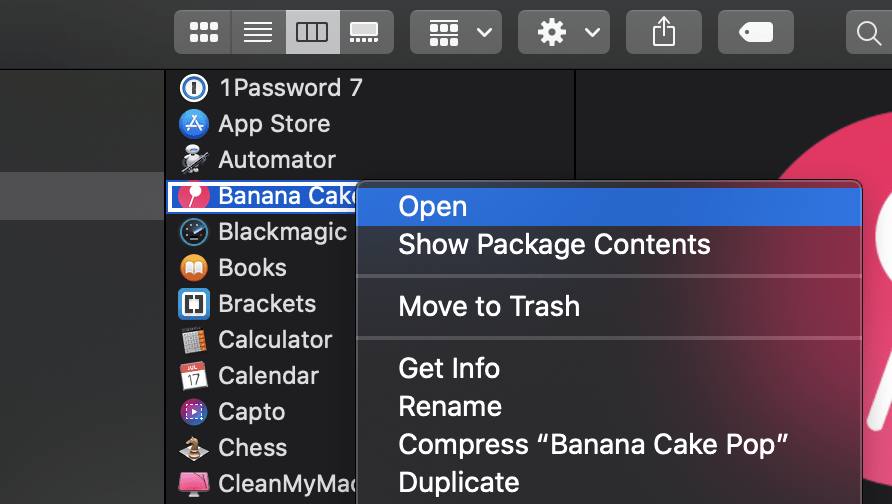
Task: Select the 1Password 7 app icon
Action: [194, 88]
